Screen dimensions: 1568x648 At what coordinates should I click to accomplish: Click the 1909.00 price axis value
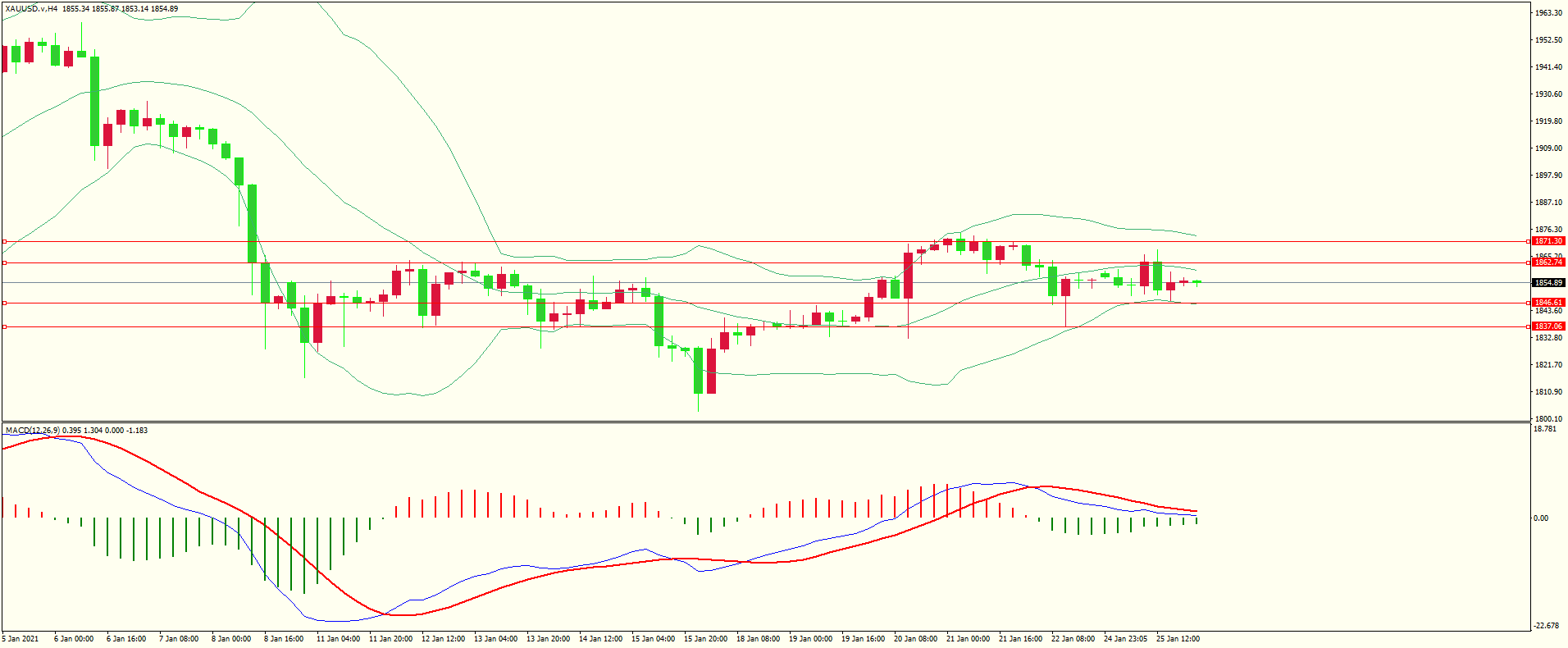(1548, 148)
